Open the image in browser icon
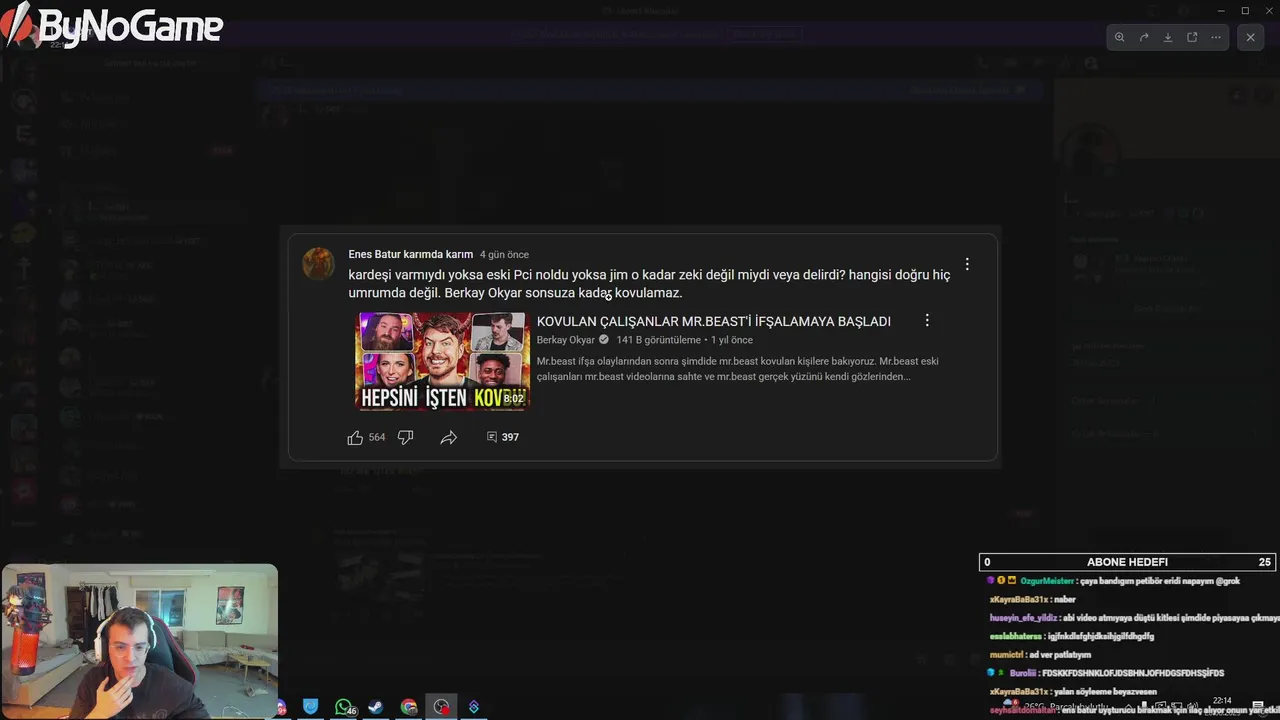The height and width of the screenshot is (720, 1280). click(1192, 37)
